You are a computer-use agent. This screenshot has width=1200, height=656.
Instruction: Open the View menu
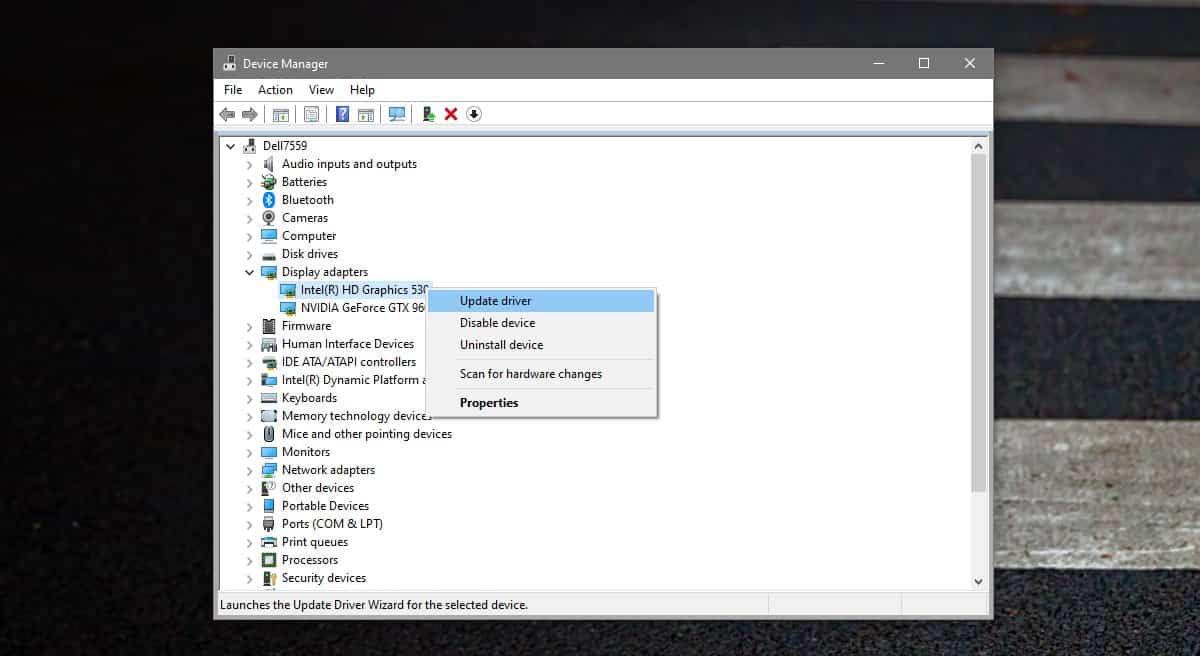[x=321, y=90]
